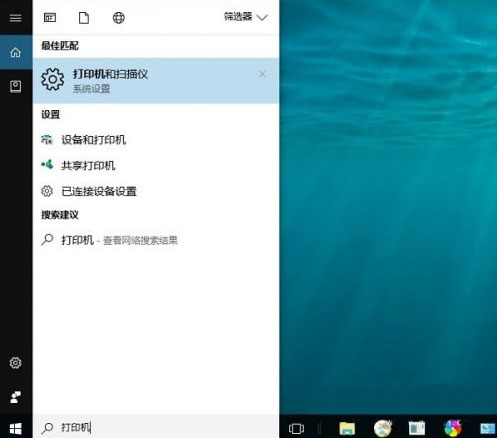Image resolution: width=497 pixels, height=438 pixels.
Task: Open the settings gear in sidebar
Action: pyautogui.click(x=15, y=363)
